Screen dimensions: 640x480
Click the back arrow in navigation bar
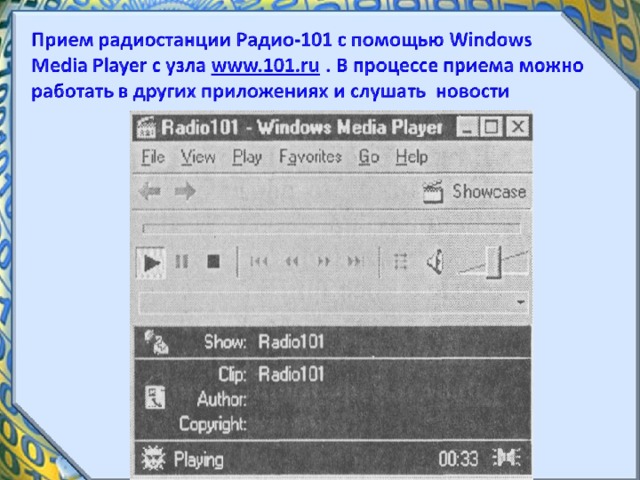point(149,191)
